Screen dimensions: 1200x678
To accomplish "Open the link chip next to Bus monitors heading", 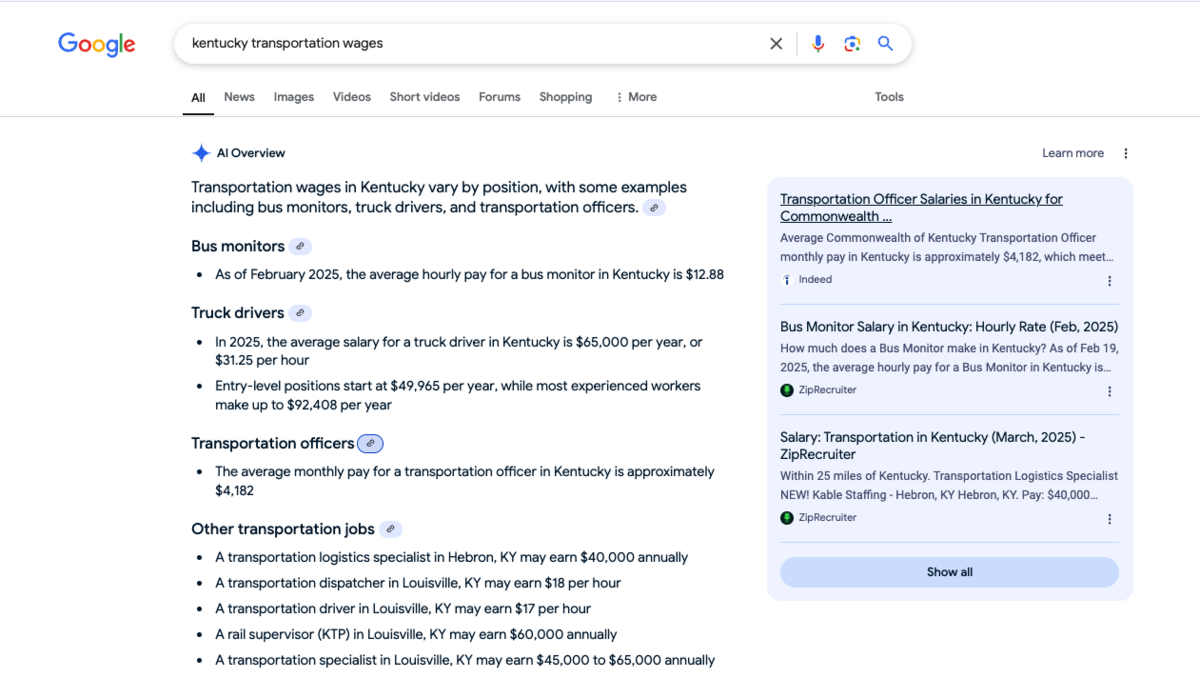I will 302,246.
